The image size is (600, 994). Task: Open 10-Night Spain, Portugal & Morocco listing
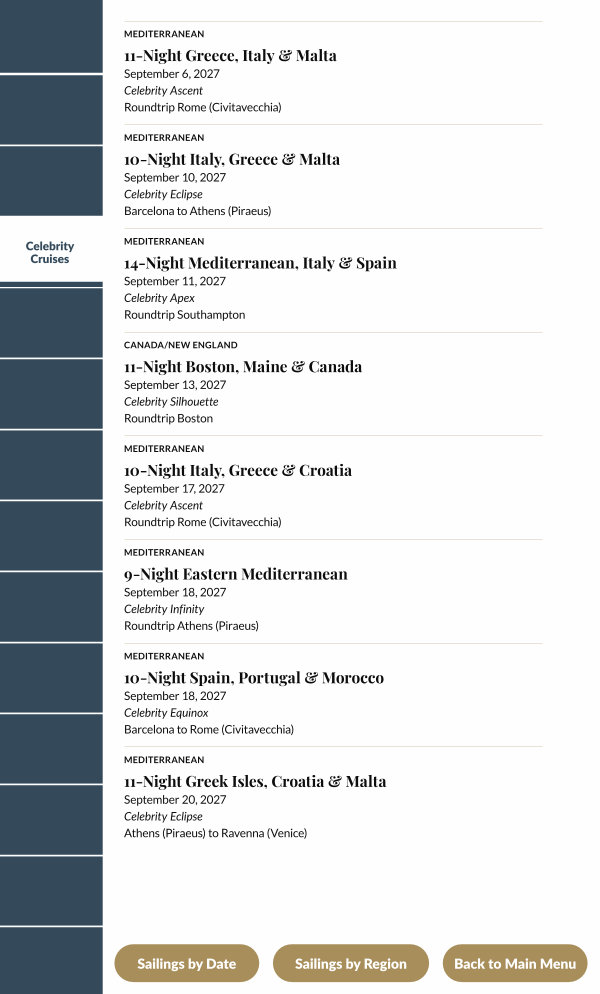254,678
